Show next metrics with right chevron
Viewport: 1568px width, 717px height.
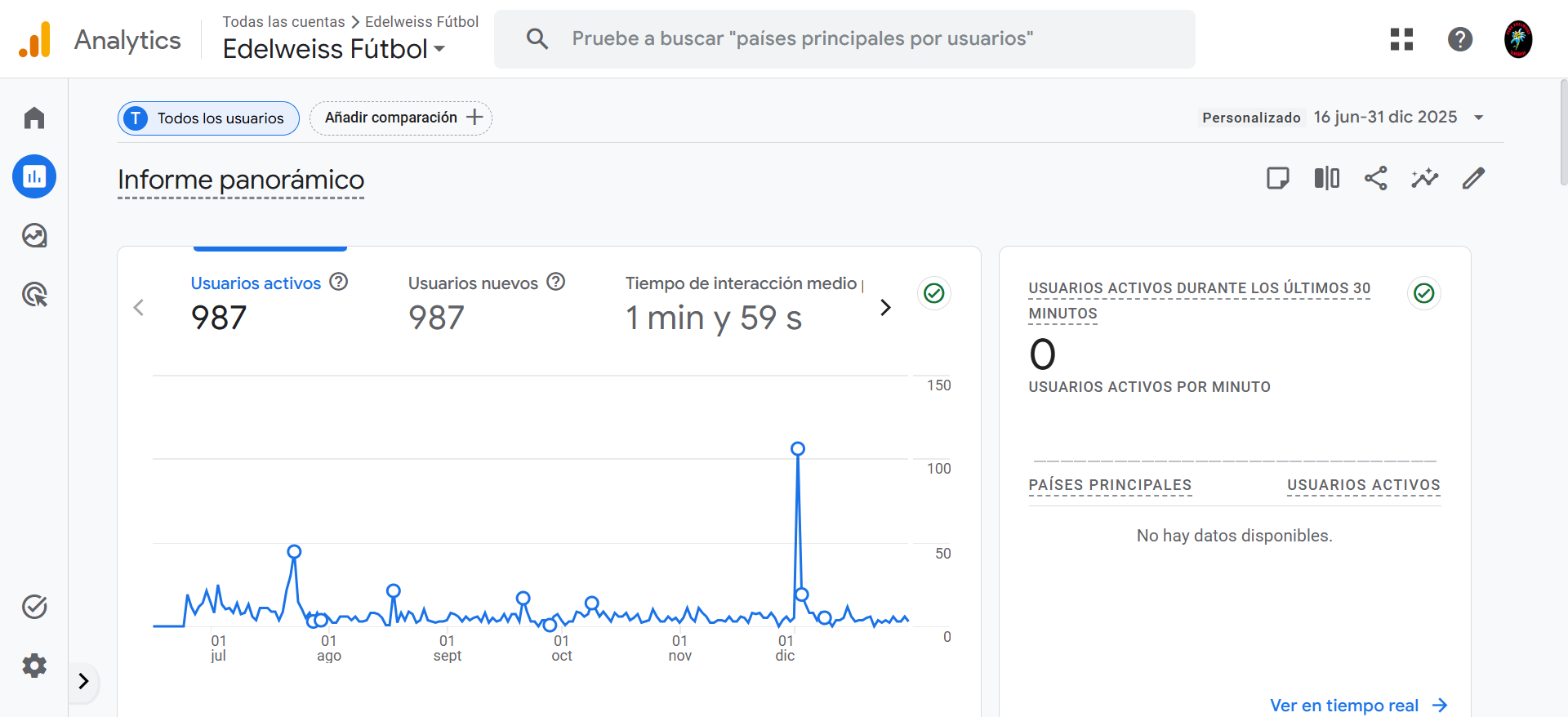[x=885, y=308]
